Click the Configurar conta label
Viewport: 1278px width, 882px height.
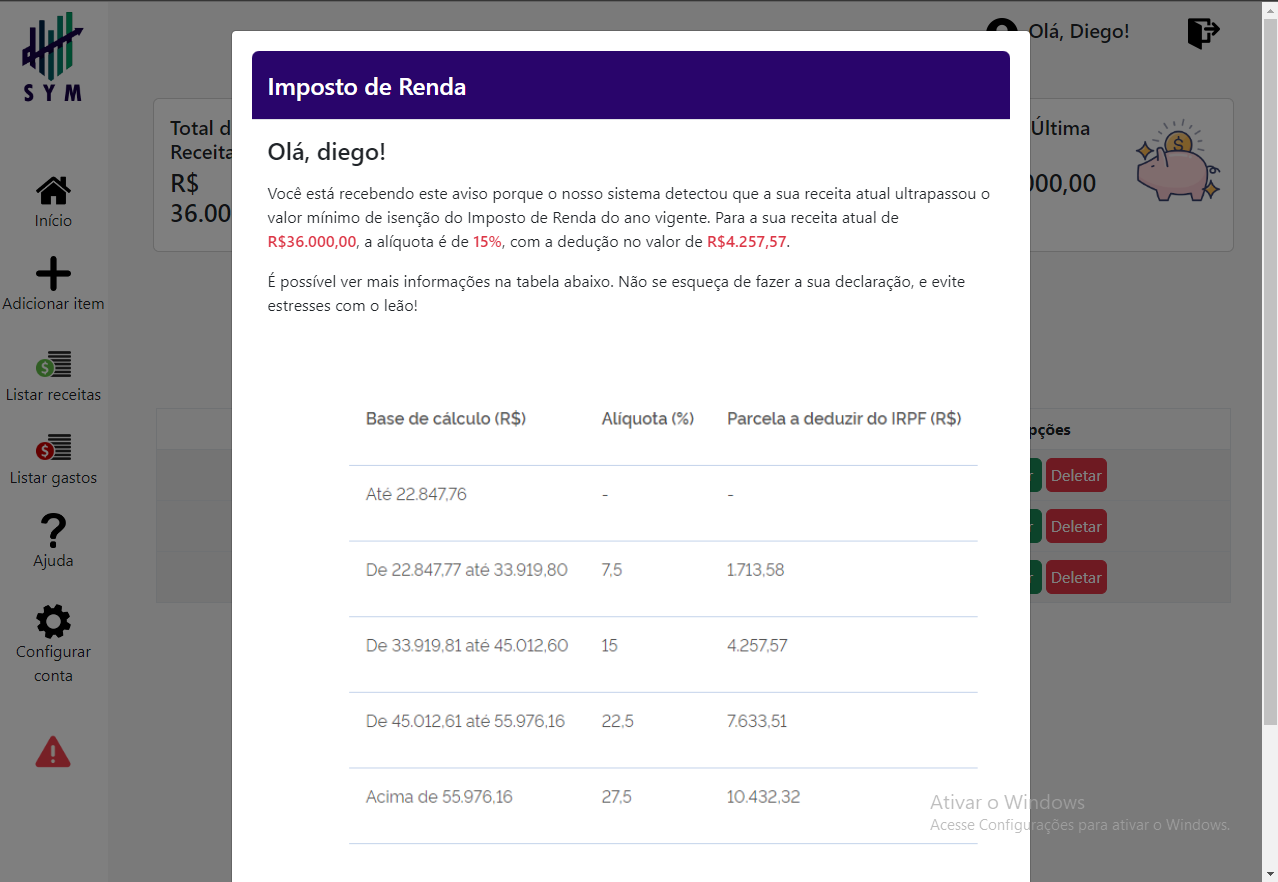[53, 664]
